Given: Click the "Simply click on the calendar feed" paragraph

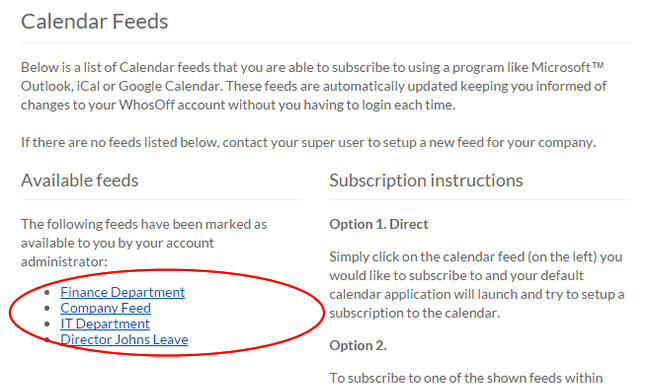Looking at the screenshot, I should click(x=477, y=285).
